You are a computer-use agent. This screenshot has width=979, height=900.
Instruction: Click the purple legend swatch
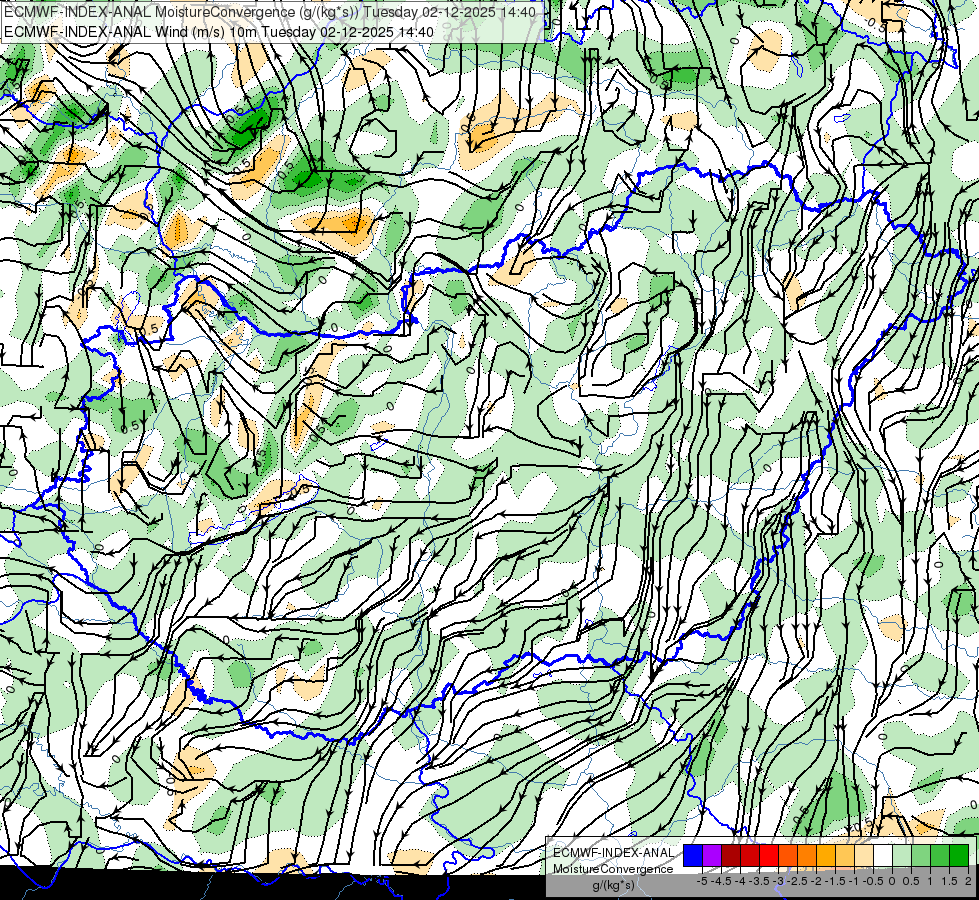point(712,855)
